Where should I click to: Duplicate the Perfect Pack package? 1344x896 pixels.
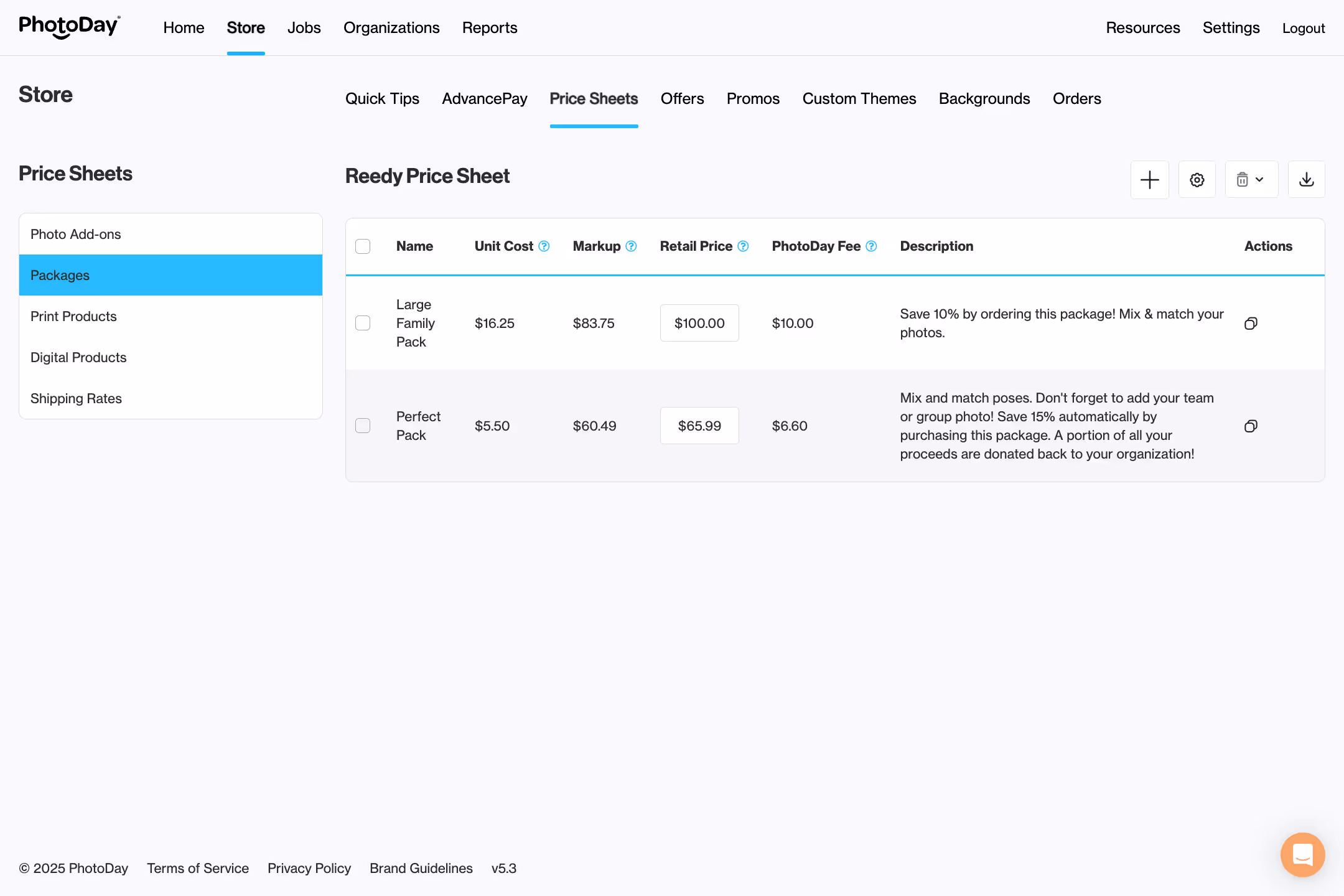1251,426
